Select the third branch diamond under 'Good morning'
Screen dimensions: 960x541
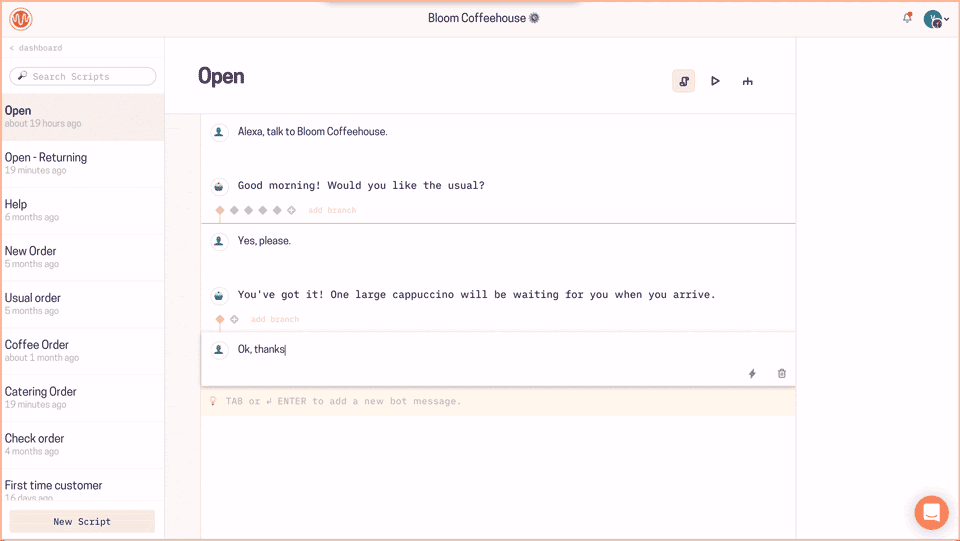click(x=248, y=210)
